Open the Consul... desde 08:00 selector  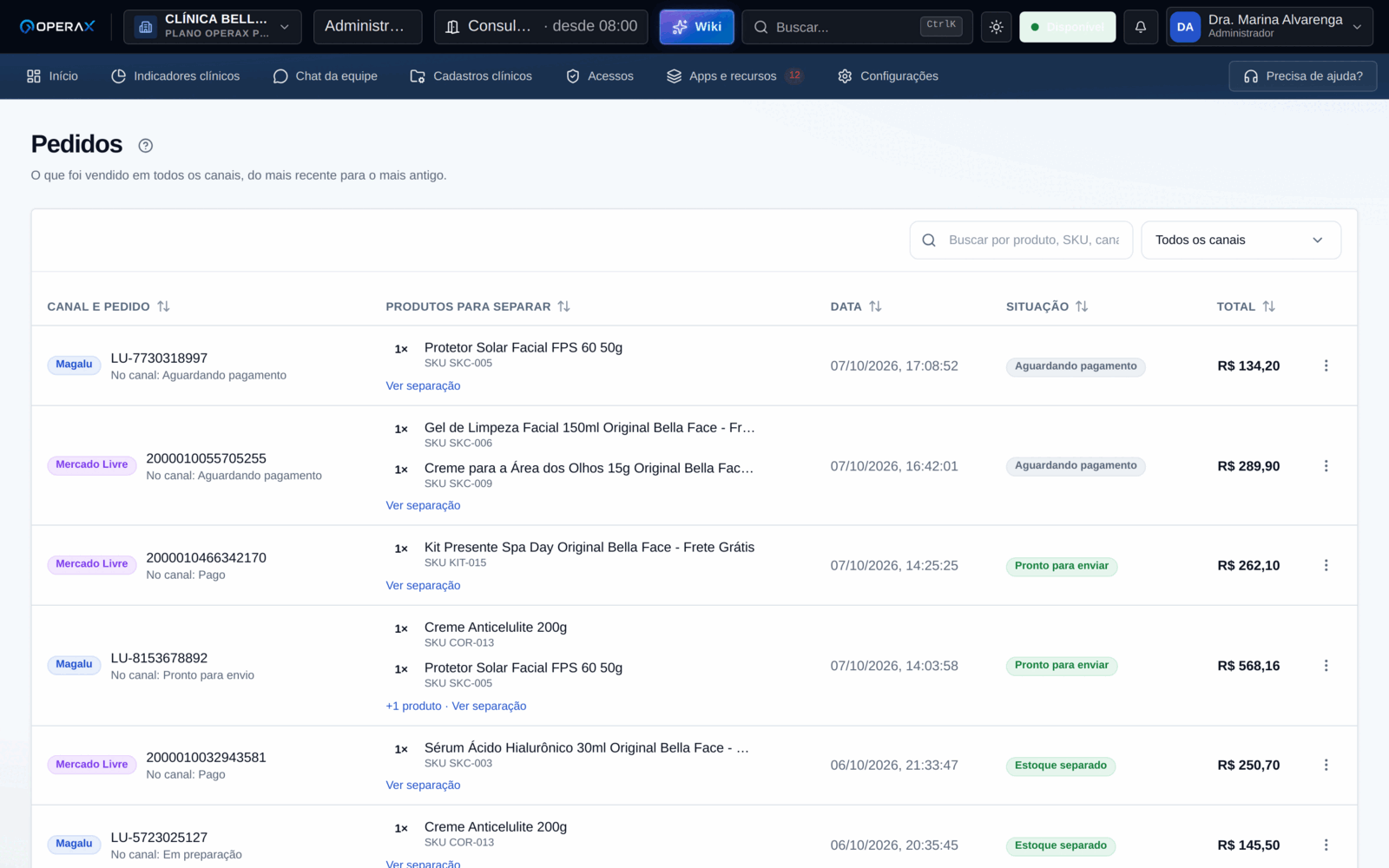click(541, 27)
